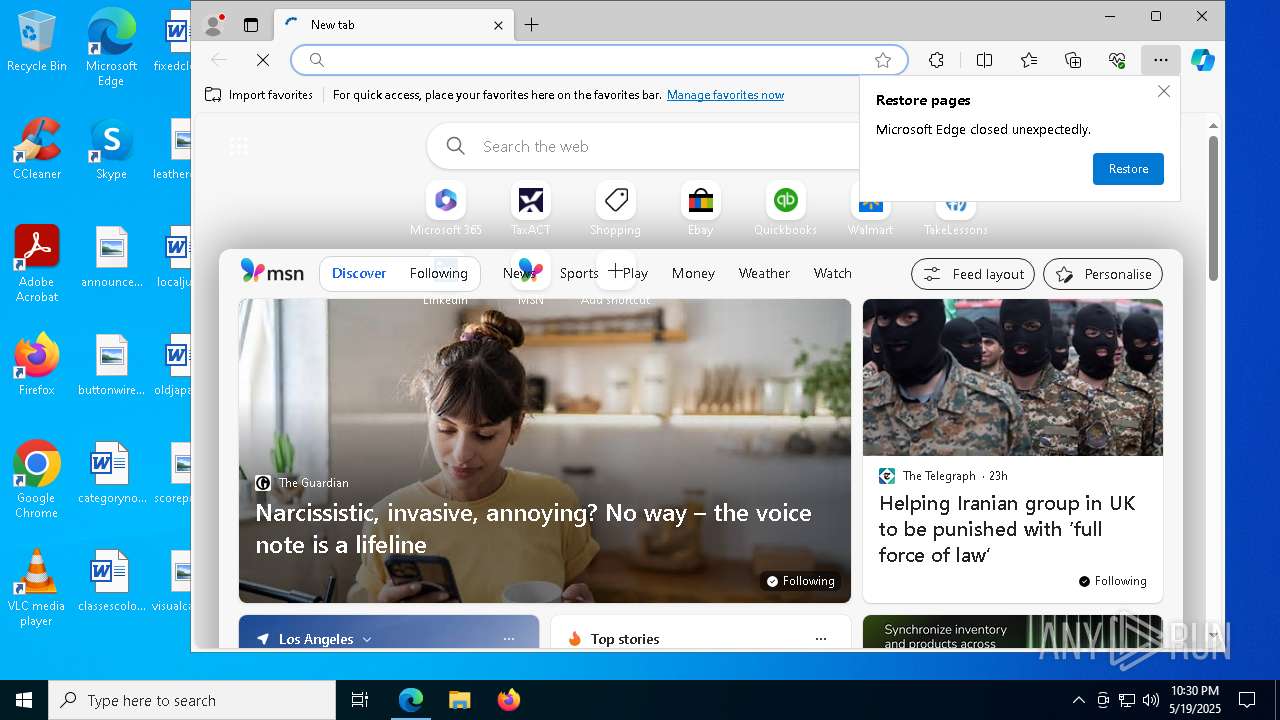Screen dimensions: 1280x720
Task: Open VLC media player shortcut
Action: [x=37, y=588]
